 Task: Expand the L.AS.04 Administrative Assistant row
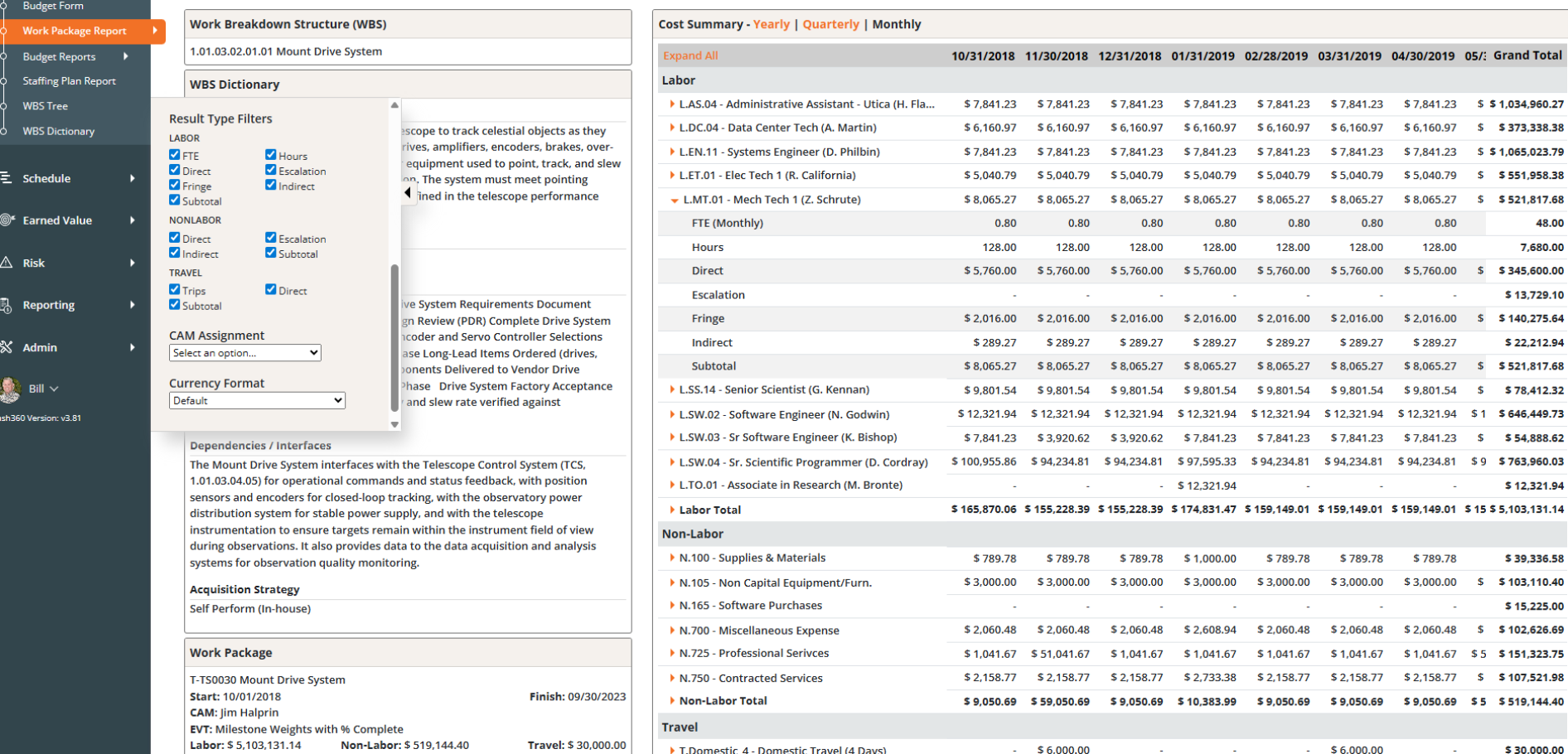point(672,104)
